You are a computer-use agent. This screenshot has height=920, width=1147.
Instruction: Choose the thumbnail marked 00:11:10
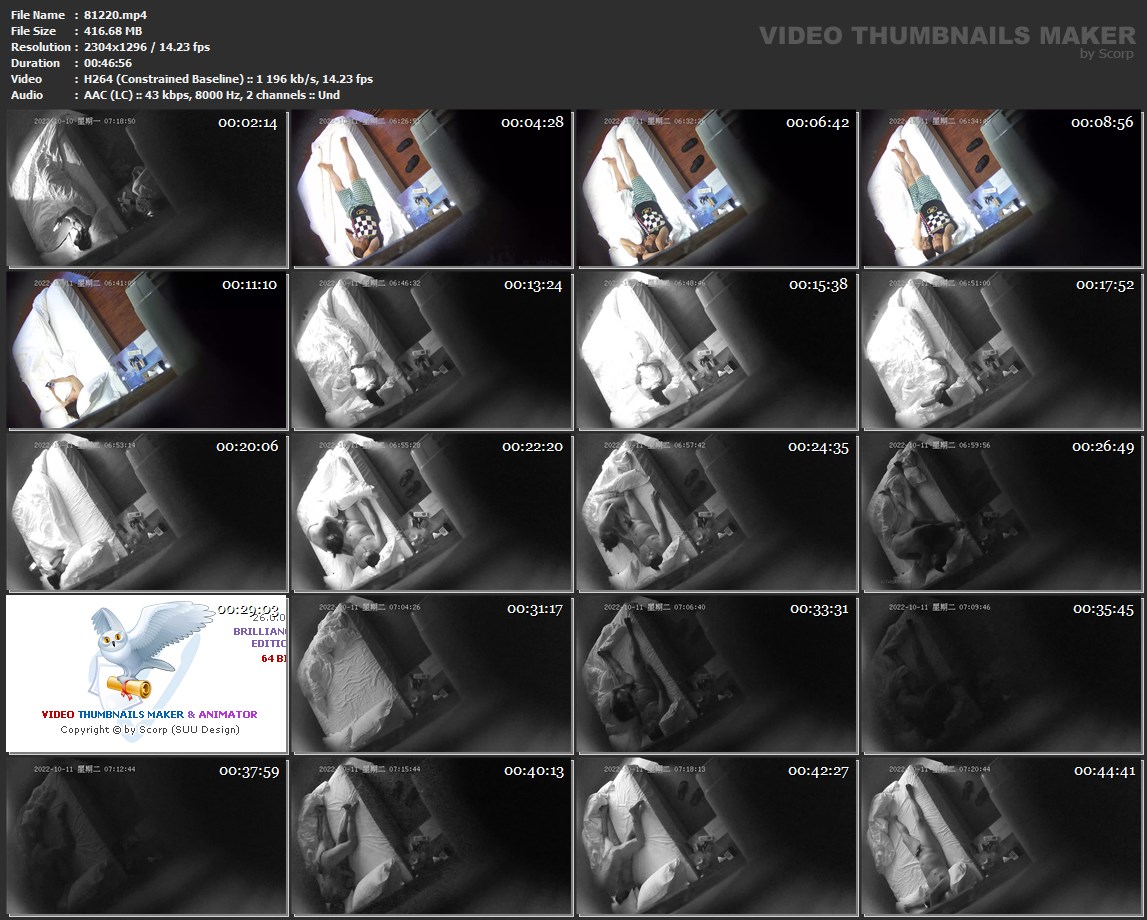pyautogui.click(x=147, y=350)
